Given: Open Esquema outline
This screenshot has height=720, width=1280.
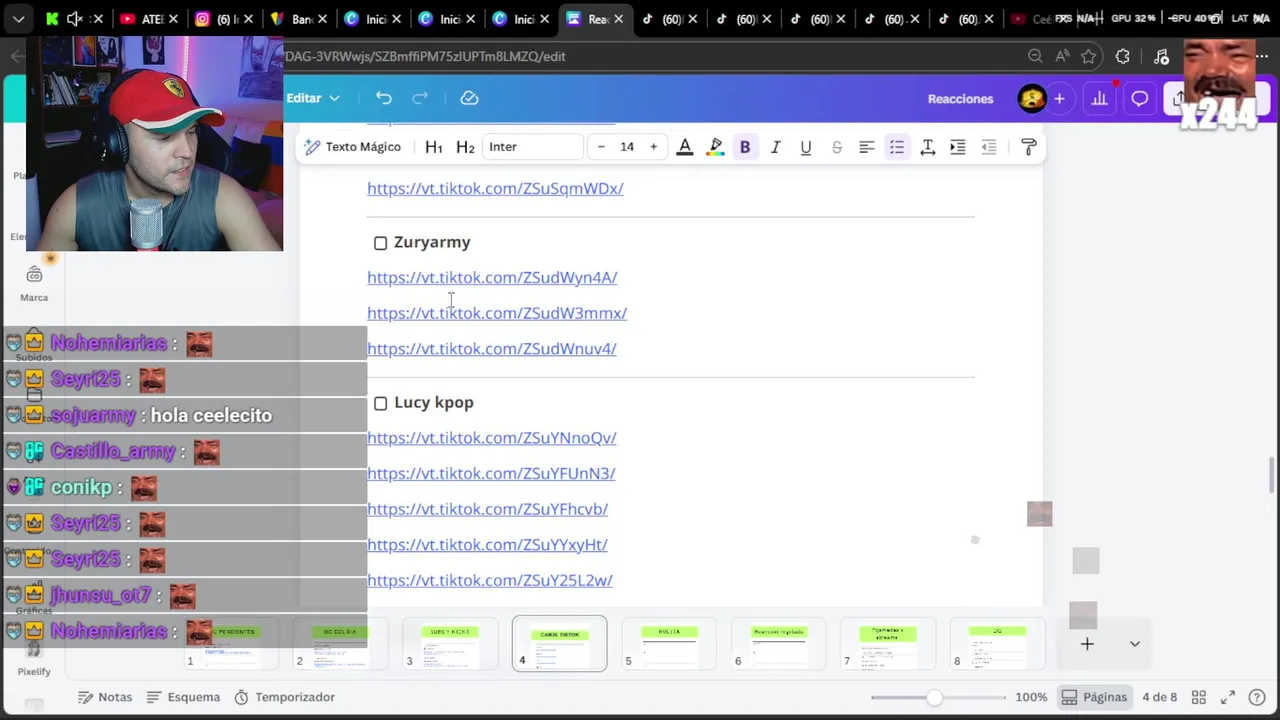Looking at the screenshot, I should pos(183,697).
